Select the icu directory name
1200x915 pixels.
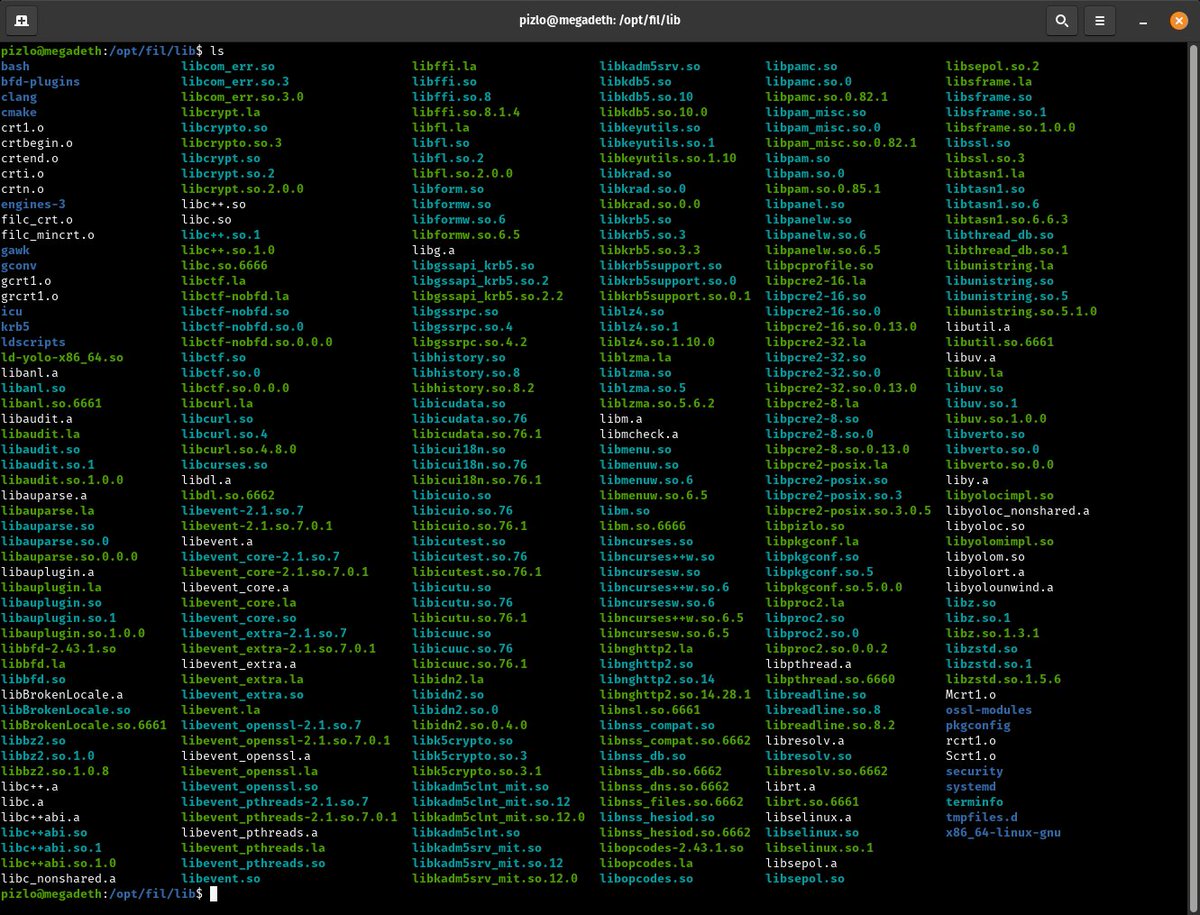11,311
